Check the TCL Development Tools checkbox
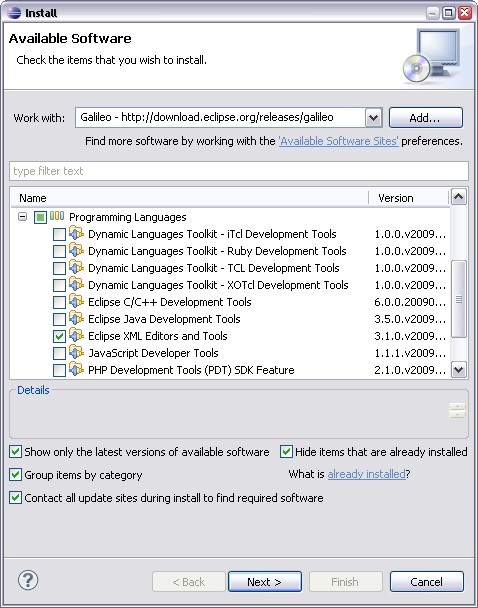This screenshot has height=608, width=478. pyautogui.click(x=59, y=268)
